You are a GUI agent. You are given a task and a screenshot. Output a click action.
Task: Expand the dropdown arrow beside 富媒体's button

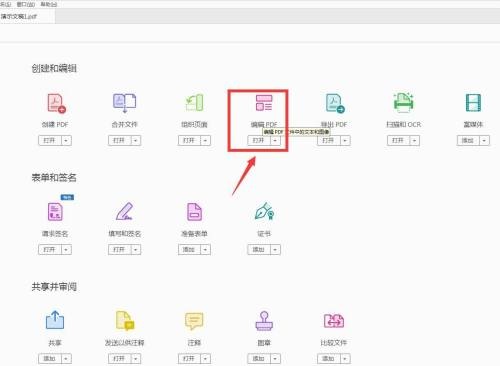tap(485, 140)
